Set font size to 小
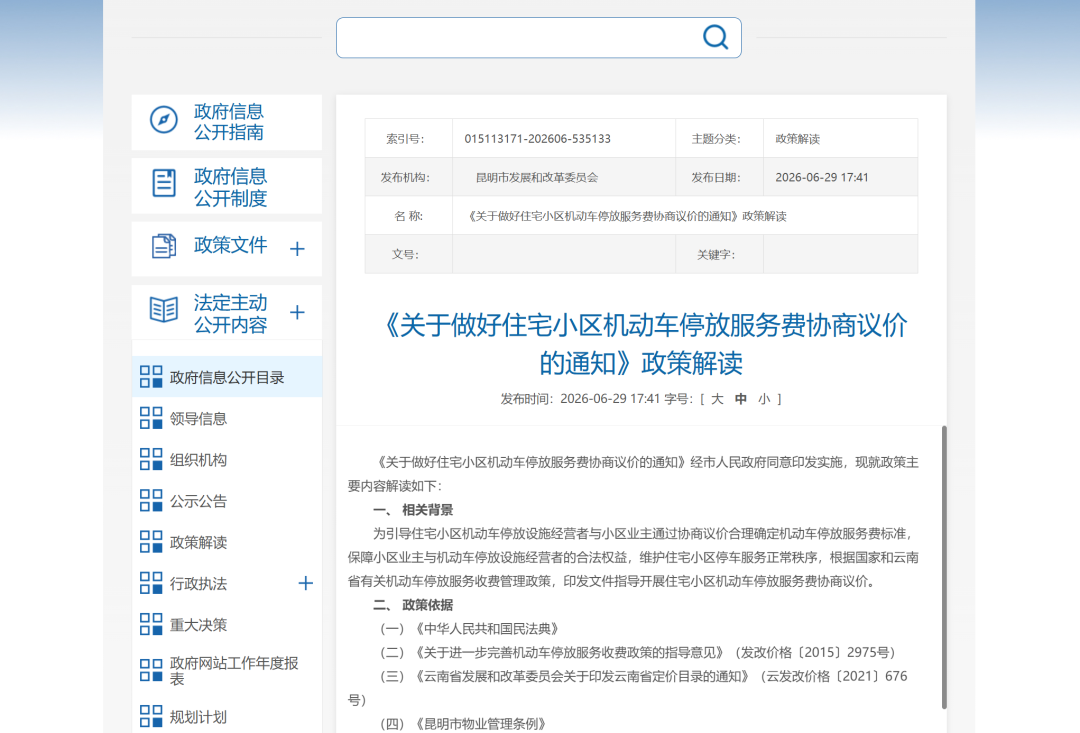Screen dimensions: 1080x733 click(x=764, y=399)
